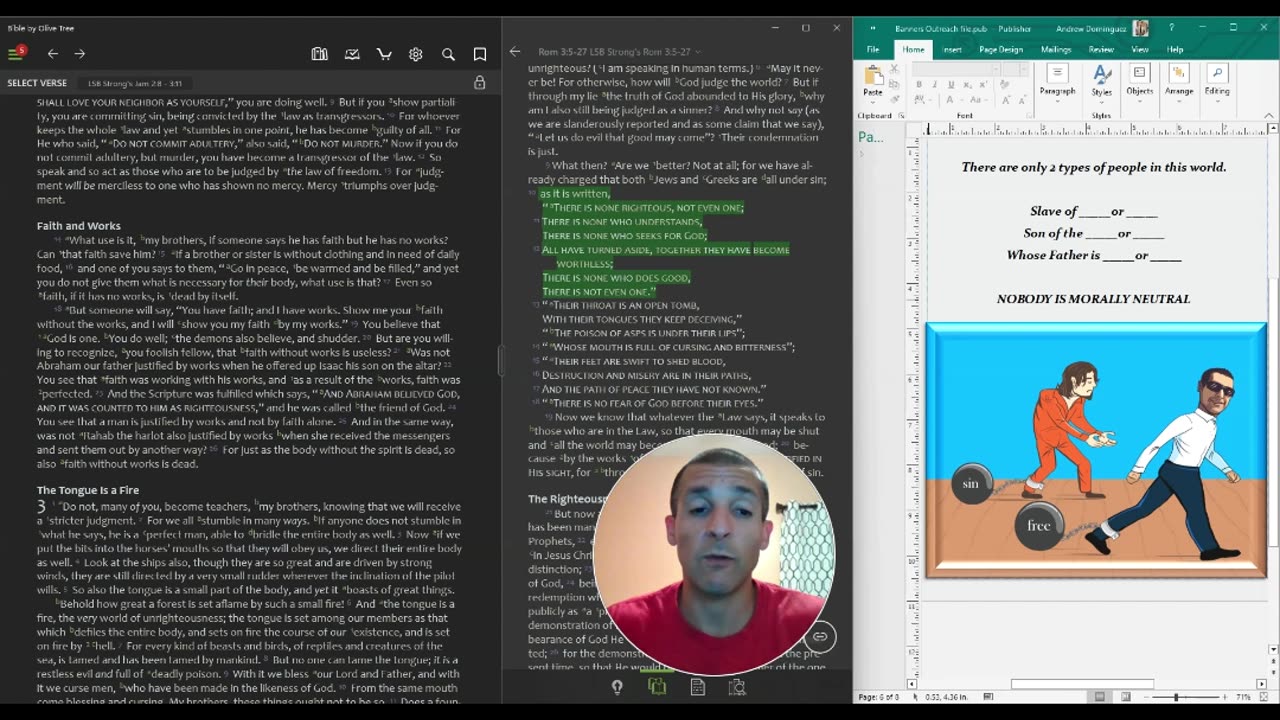Go forward with the right arrow in Olive Tree toolbar
The height and width of the screenshot is (720, 1280).
pyautogui.click(x=80, y=54)
